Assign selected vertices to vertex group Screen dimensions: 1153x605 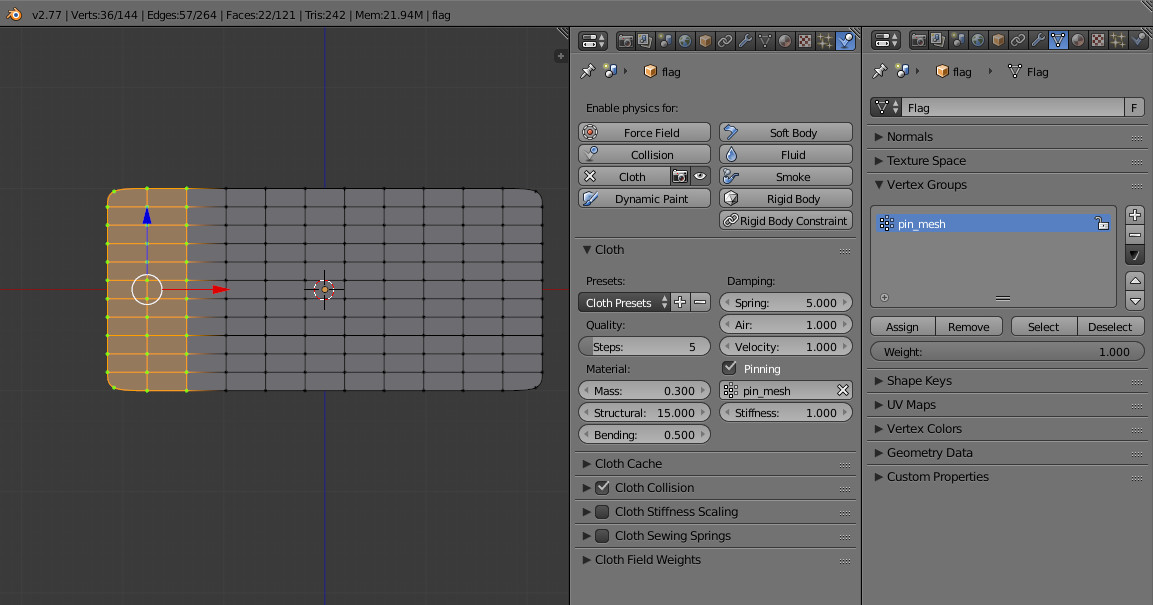(902, 327)
